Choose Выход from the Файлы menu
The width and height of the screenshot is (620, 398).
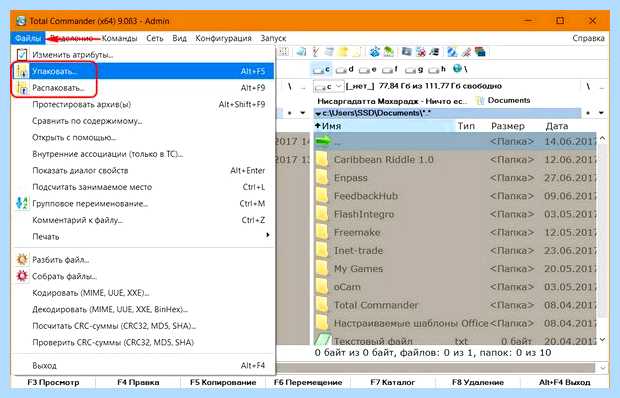(144, 366)
